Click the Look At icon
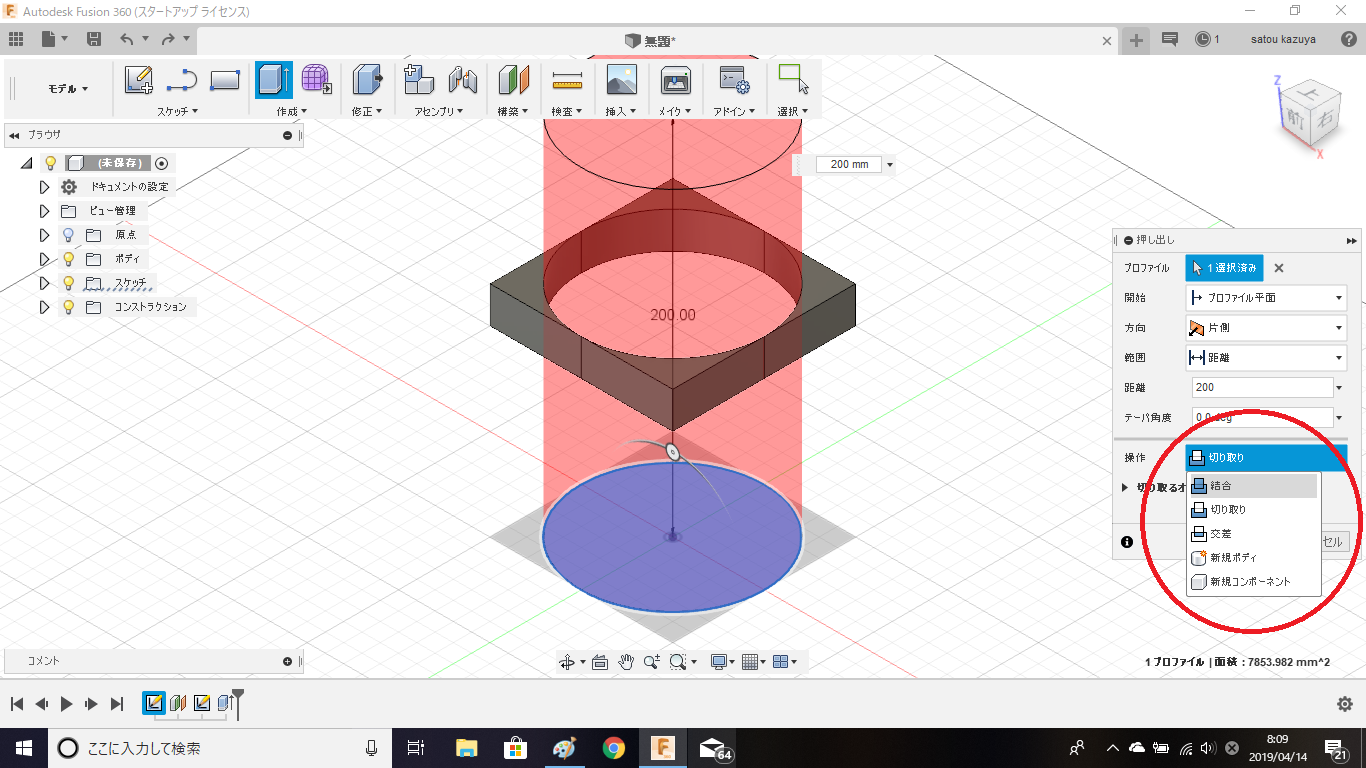Screen dimensions: 1366x768 [600, 662]
